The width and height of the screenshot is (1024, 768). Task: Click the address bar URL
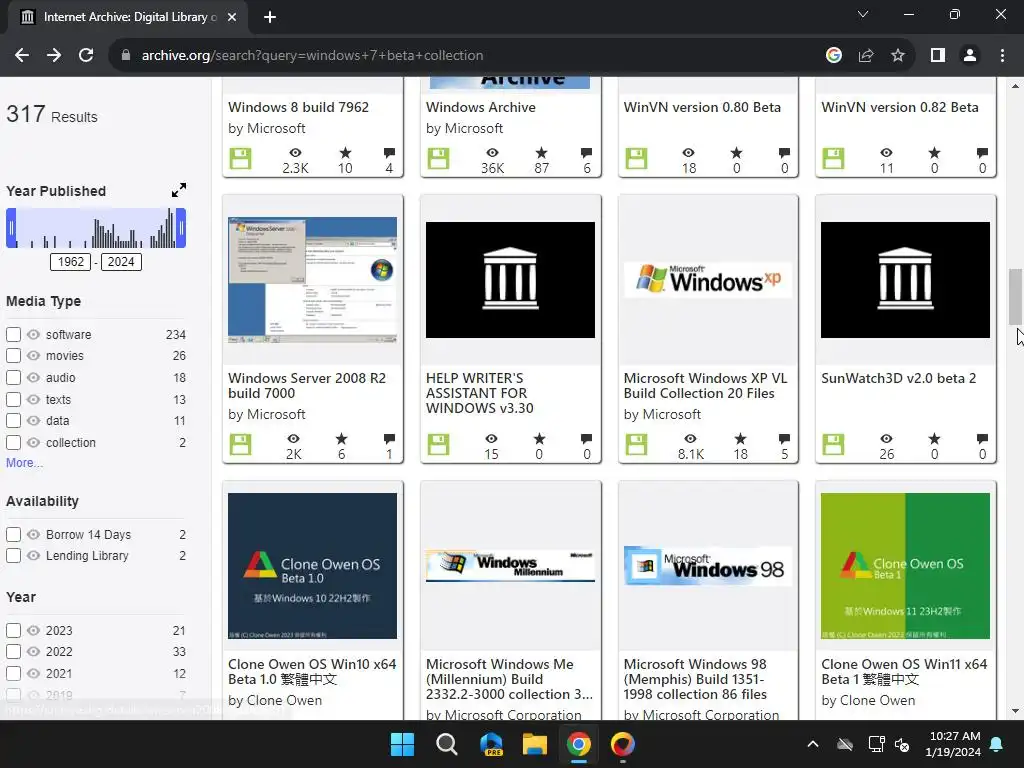coord(312,56)
